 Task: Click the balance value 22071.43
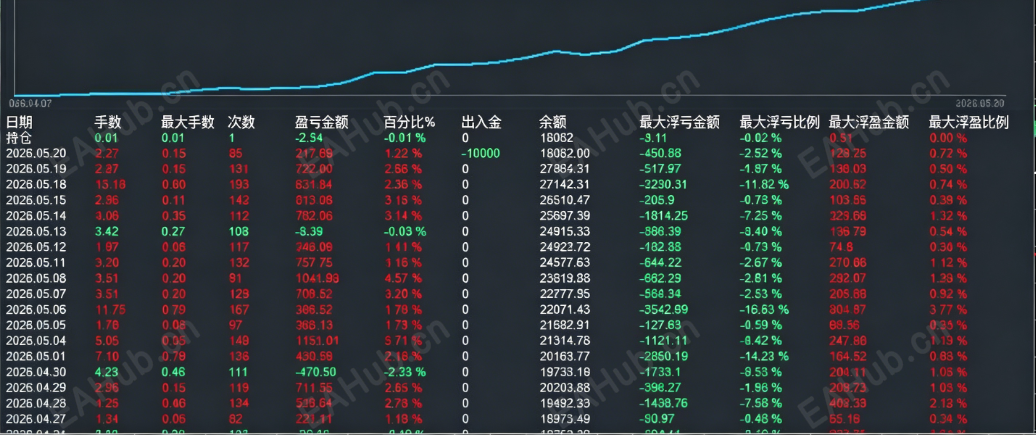tap(564, 309)
